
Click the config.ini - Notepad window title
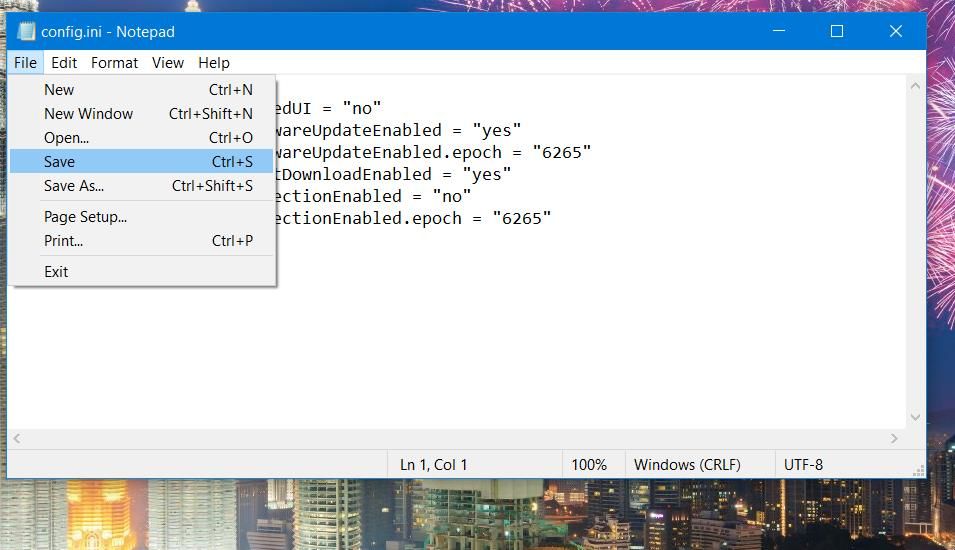(x=108, y=32)
